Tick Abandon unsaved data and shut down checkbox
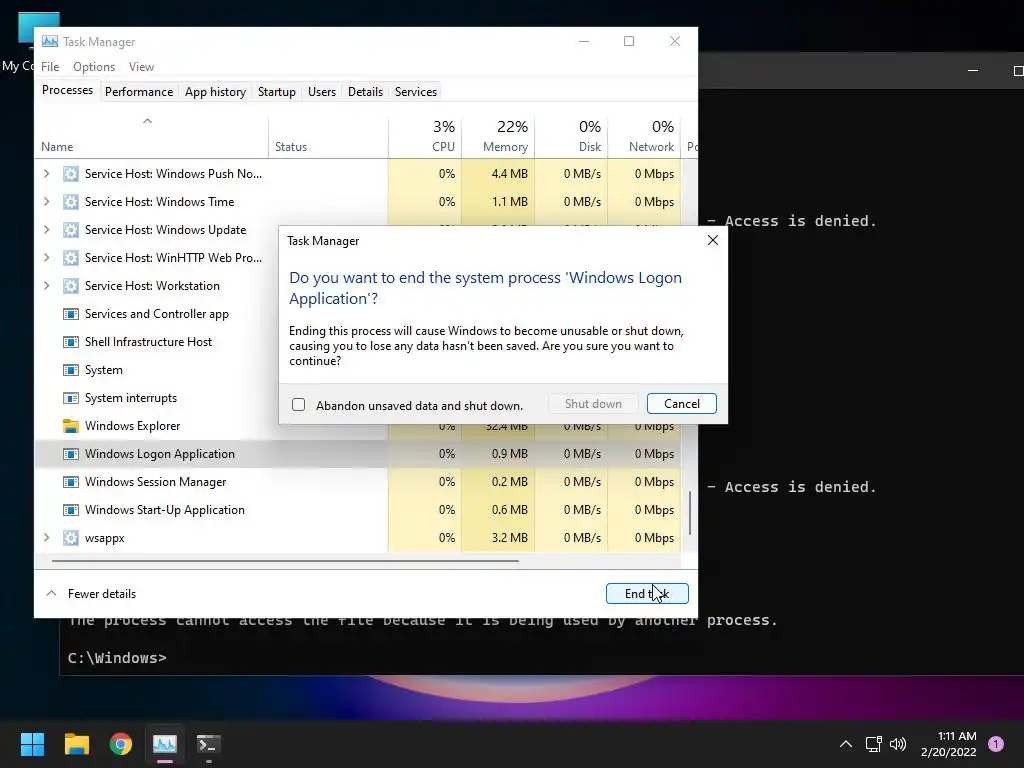Viewport: 1024px width, 768px height. point(298,405)
